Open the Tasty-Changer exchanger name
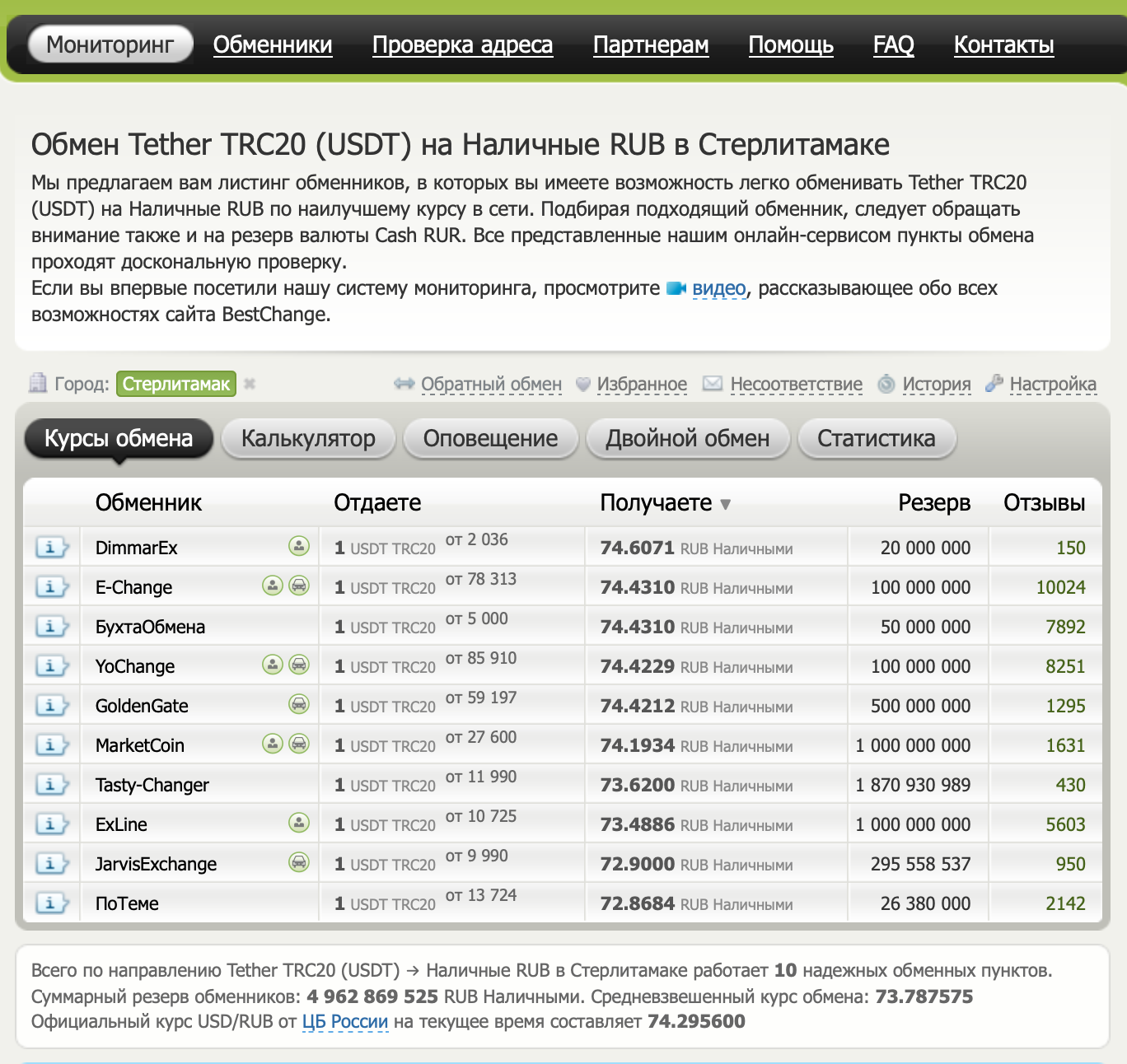The width and height of the screenshot is (1127, 1064). [x=152, y=785]
